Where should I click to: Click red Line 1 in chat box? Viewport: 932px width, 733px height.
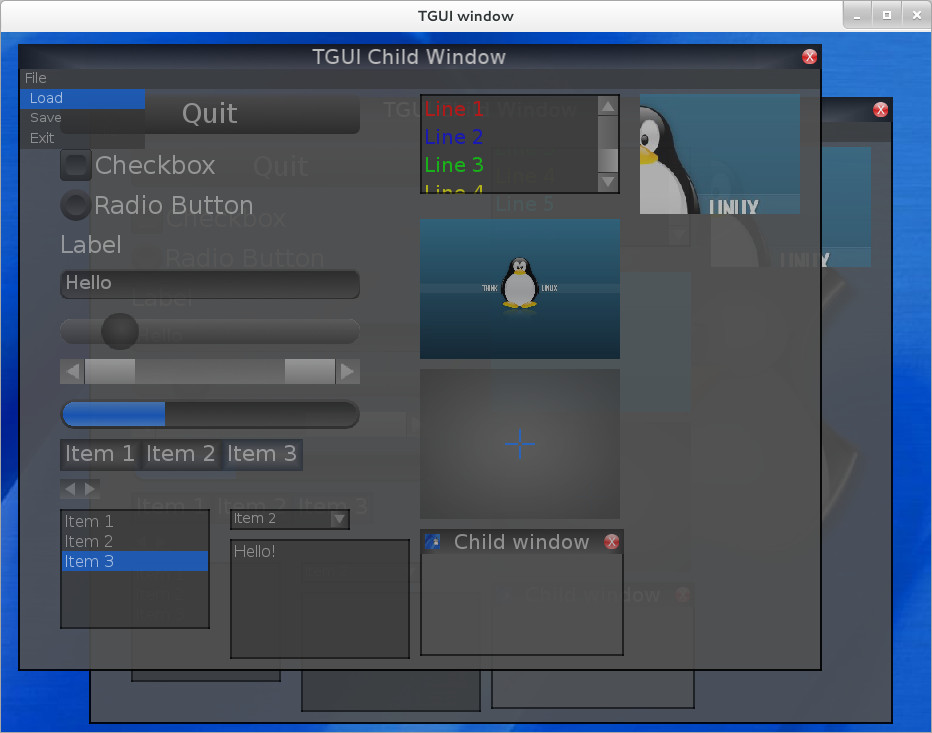[x=454, y=109]
